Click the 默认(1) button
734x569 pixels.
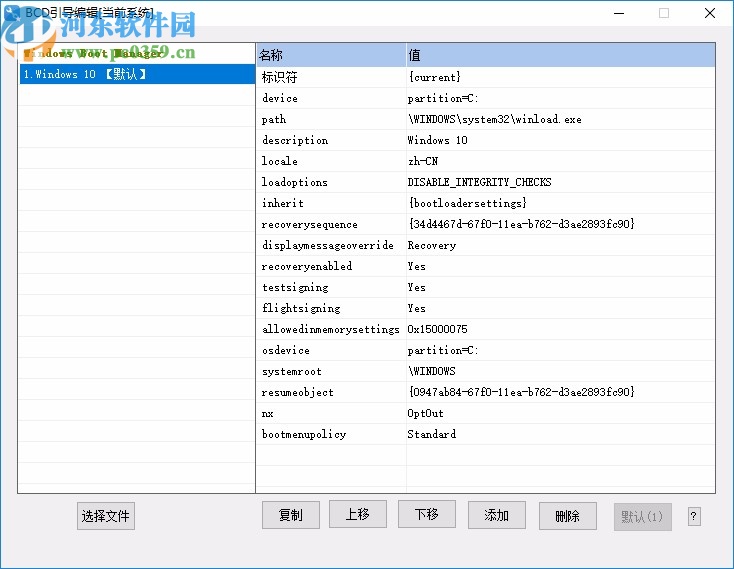point(643,517)
